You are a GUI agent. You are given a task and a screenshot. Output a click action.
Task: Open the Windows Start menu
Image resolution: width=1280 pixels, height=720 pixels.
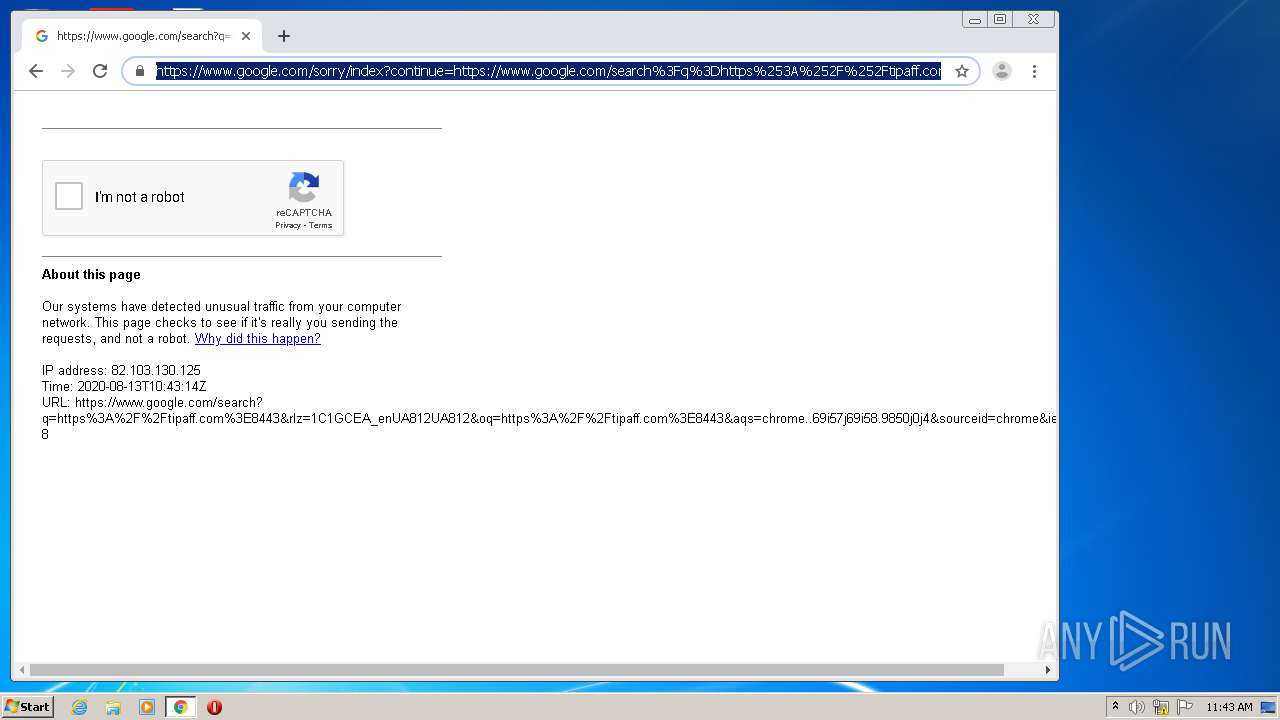[27, 707]
